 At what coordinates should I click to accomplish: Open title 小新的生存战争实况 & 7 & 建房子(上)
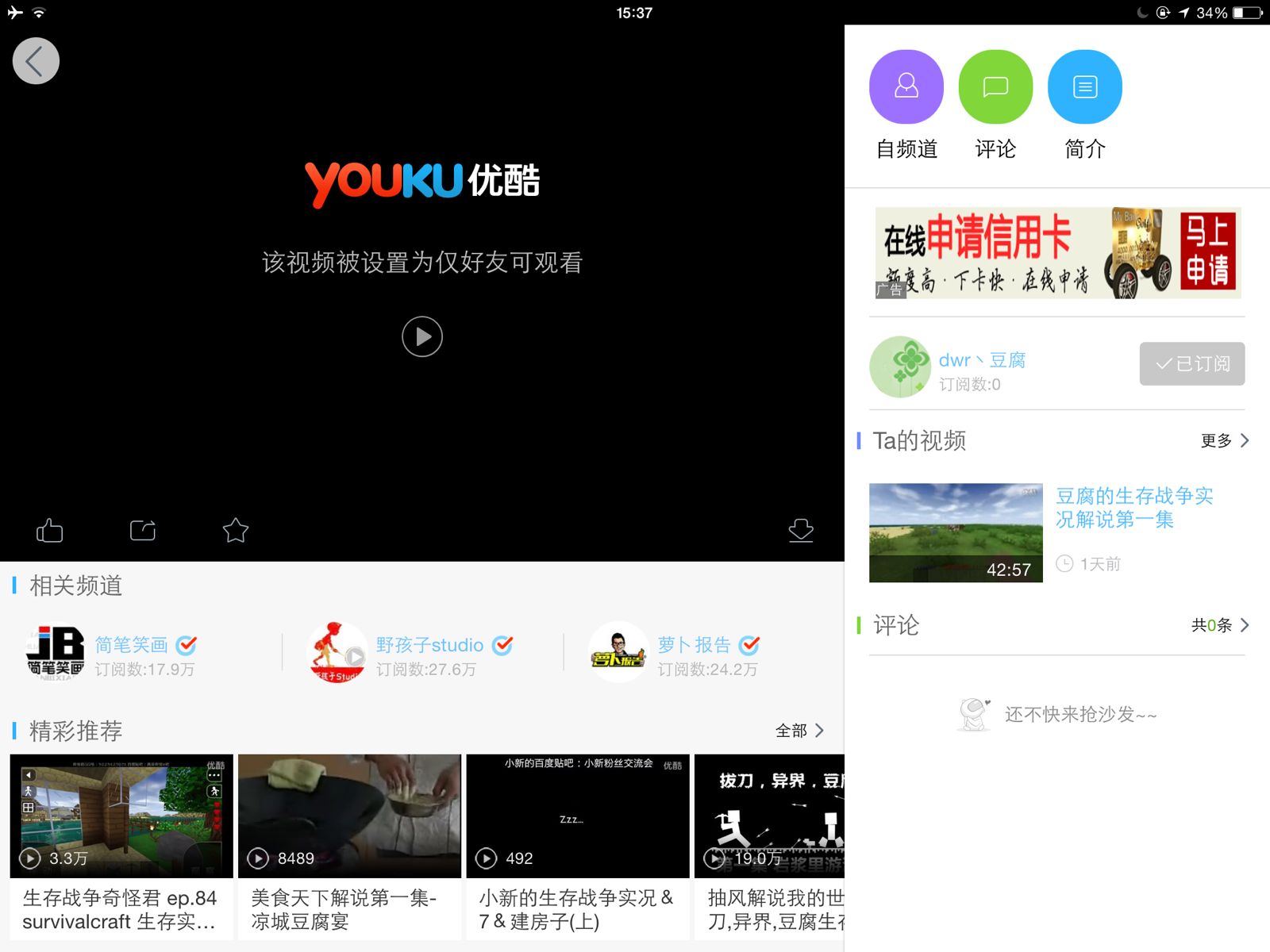click(x=575, y=910)
